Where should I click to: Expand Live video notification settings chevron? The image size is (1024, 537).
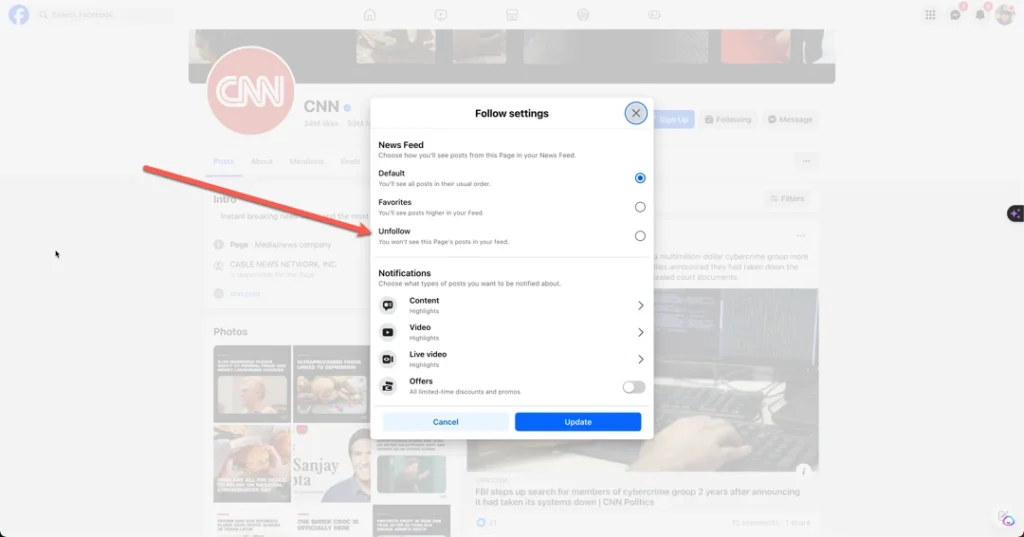(641, 359)
